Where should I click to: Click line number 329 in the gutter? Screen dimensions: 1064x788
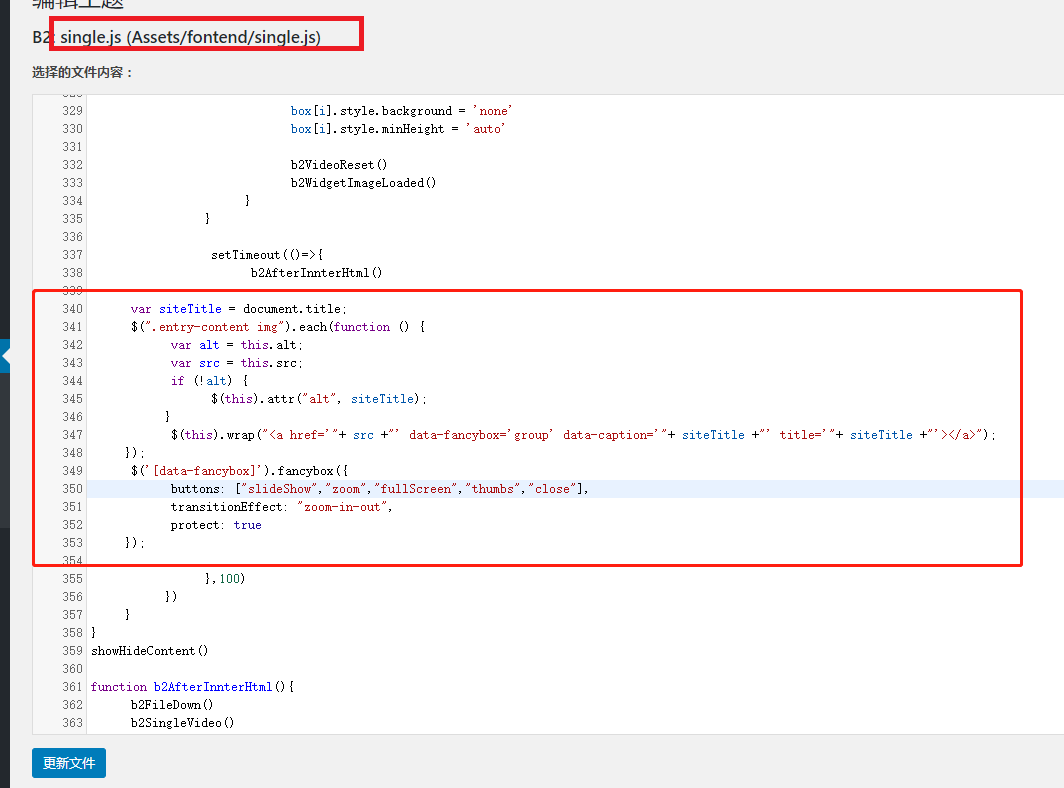tap(72, 111)
